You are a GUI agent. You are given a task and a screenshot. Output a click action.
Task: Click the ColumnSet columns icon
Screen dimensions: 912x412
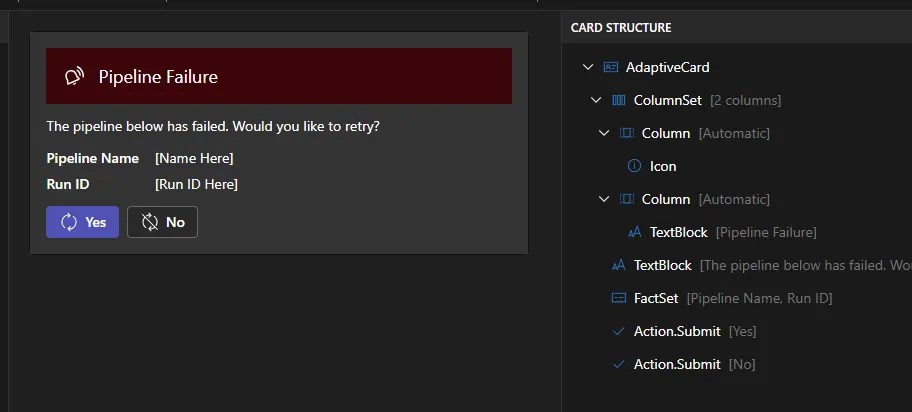click(x=619, y=101)
